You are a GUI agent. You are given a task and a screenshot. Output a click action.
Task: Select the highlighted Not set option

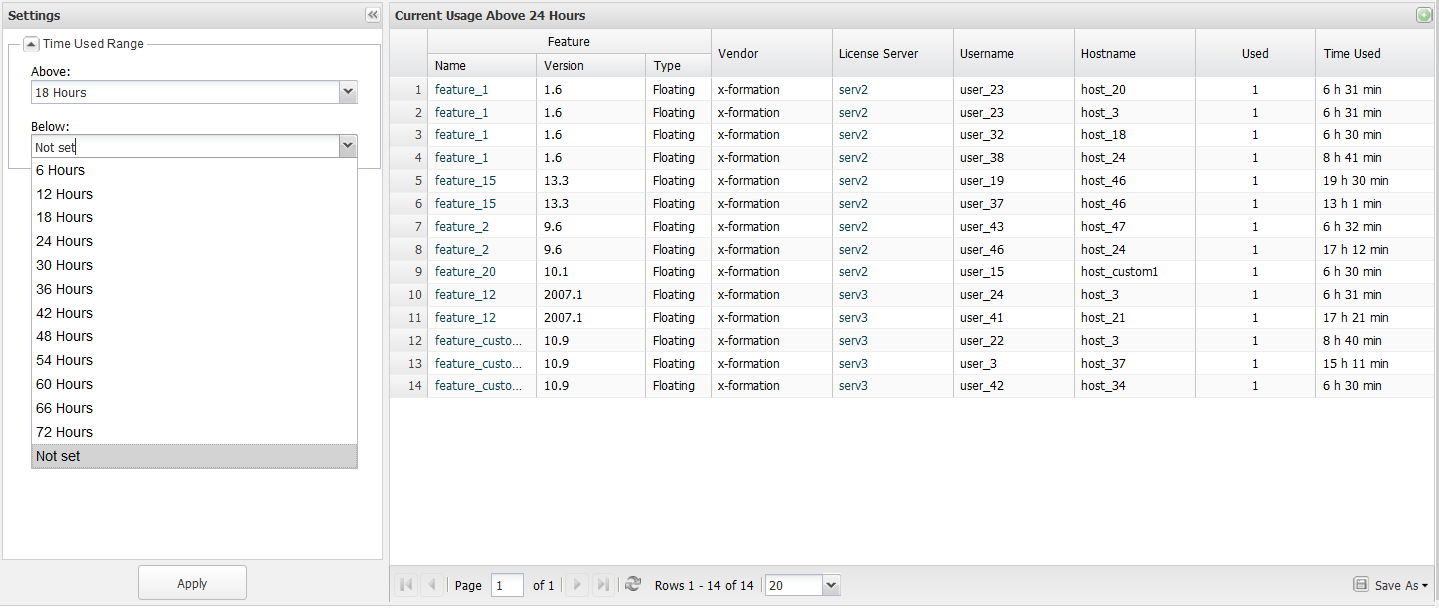pyautogui.click(x=194, y=456)
